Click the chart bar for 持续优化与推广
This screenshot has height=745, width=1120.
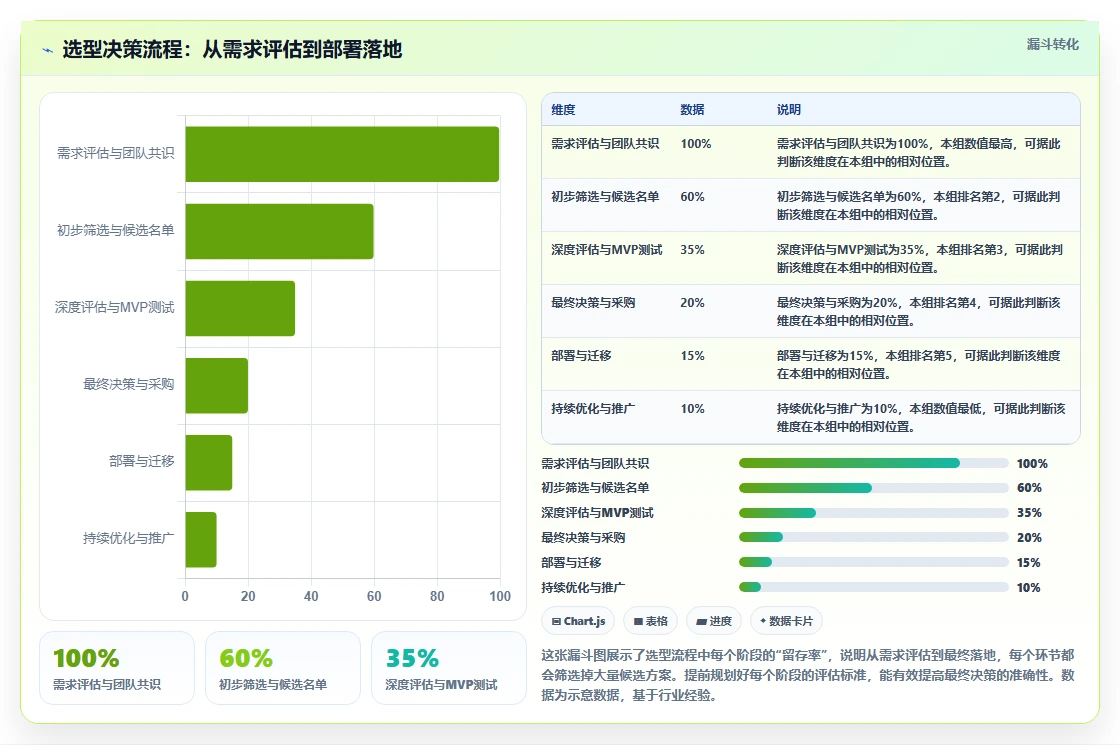201,540
